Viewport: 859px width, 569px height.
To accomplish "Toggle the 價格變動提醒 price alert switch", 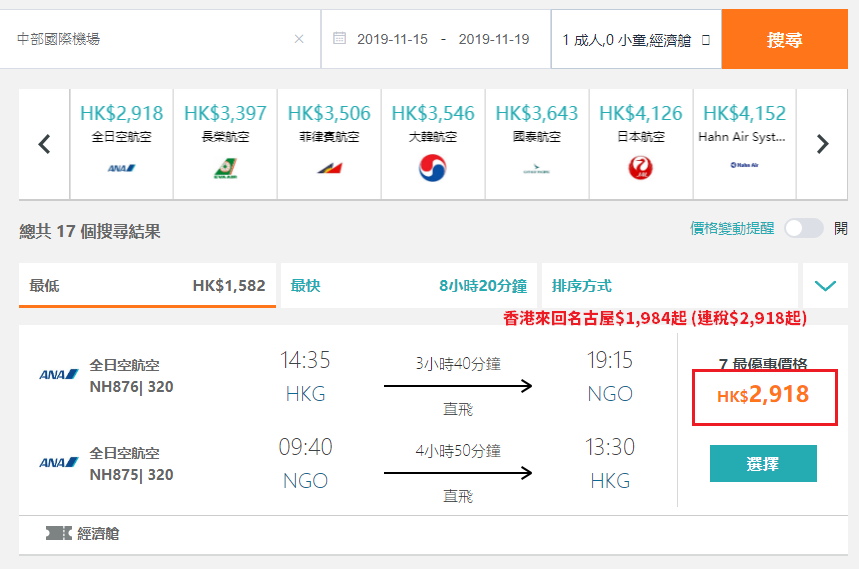I will [803, 228].
